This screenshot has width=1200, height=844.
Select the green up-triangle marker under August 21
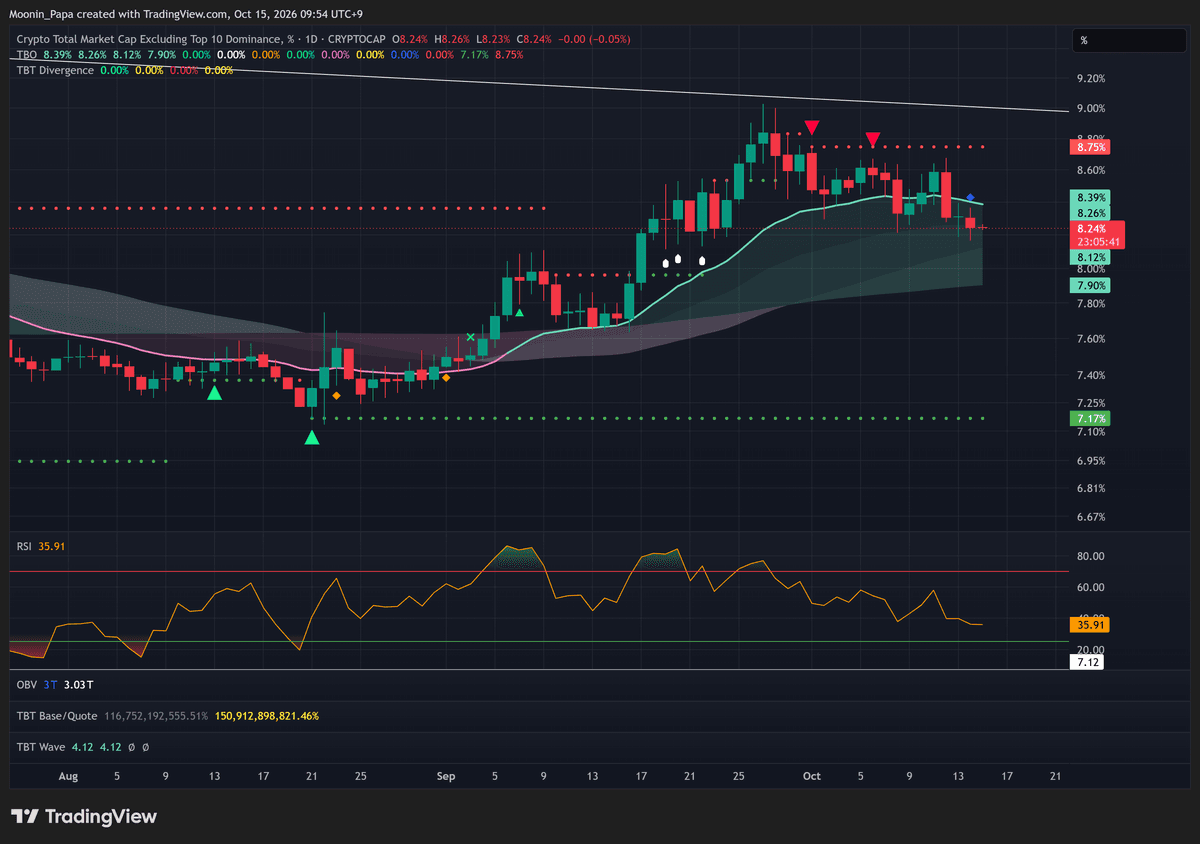[312, 437]
